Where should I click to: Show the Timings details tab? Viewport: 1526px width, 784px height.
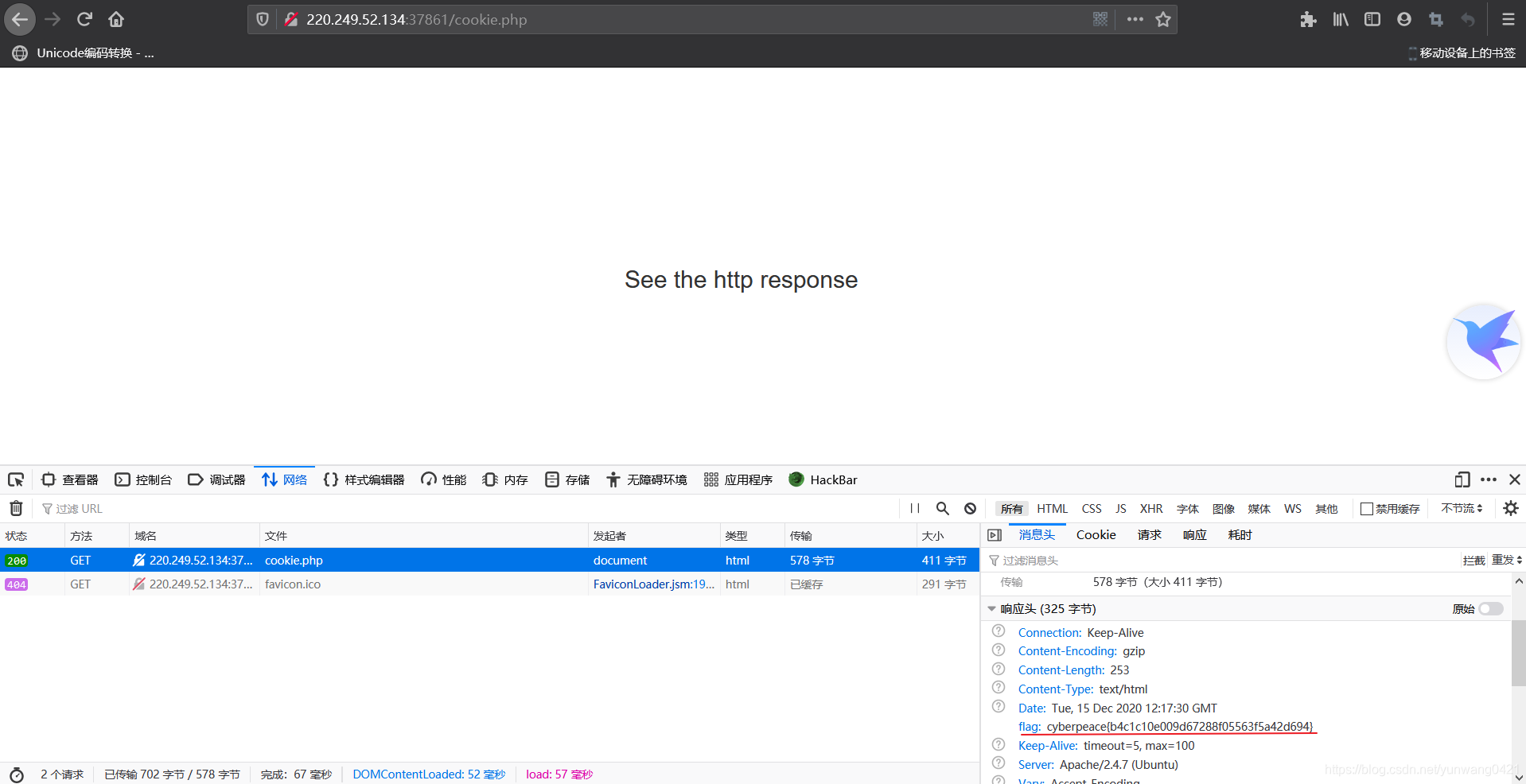click(1240, 535)
